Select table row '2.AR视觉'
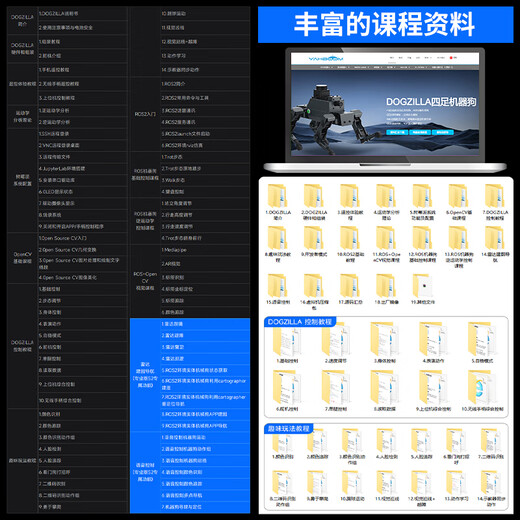Viewport: 520px width, 520px height. pyautogui.click(x=205, y=264)
